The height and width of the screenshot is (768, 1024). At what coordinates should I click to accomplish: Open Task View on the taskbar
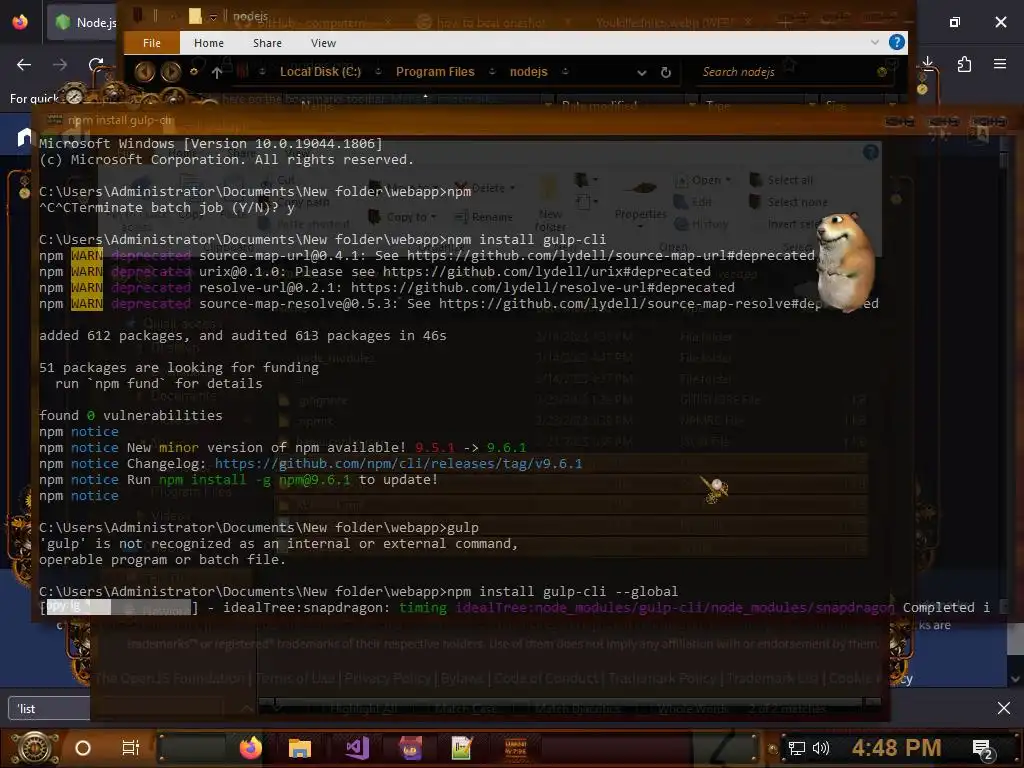pyautogui.click(x=131, y=748)
